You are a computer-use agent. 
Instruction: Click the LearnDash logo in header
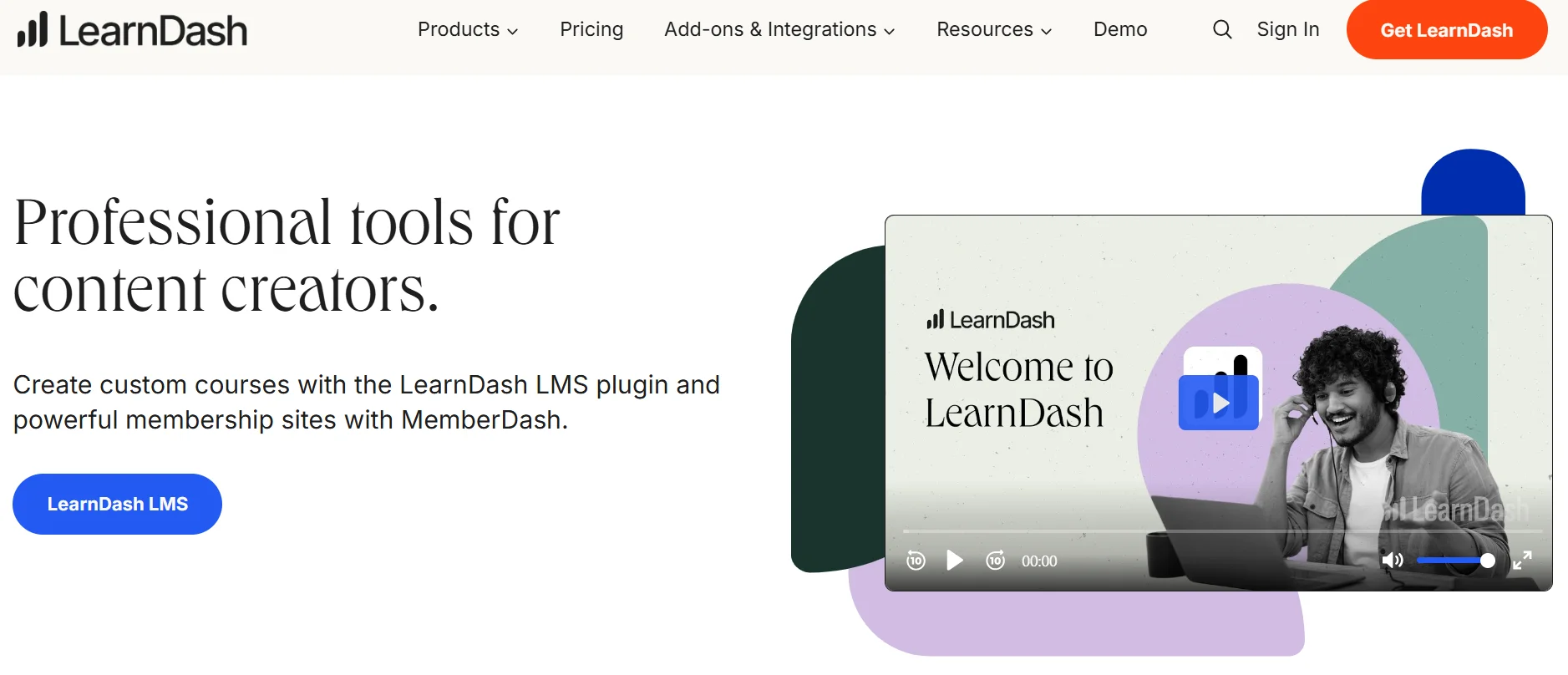(x=133, y=30)
